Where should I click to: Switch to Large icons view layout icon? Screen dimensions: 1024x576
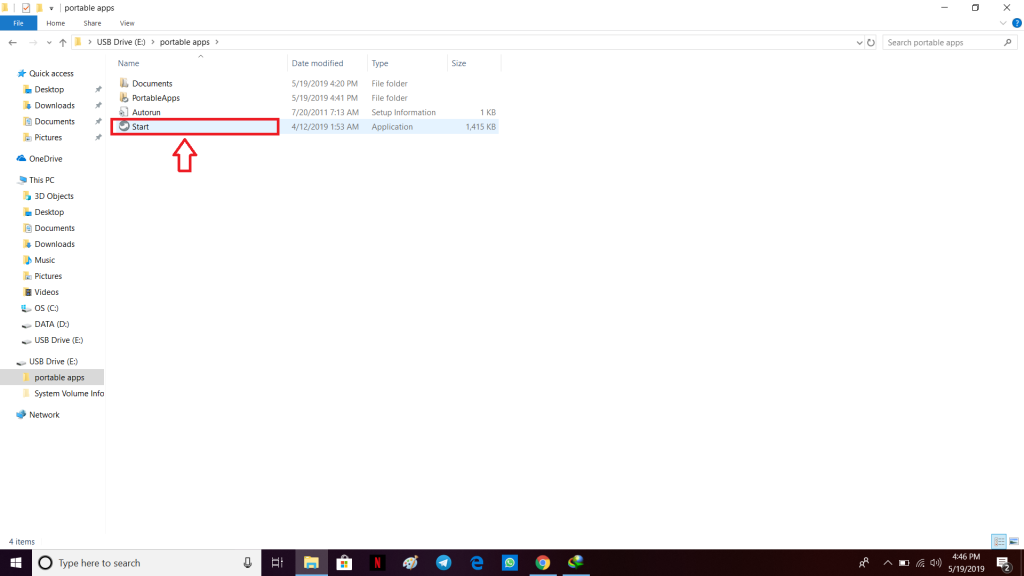[1014, 541]
